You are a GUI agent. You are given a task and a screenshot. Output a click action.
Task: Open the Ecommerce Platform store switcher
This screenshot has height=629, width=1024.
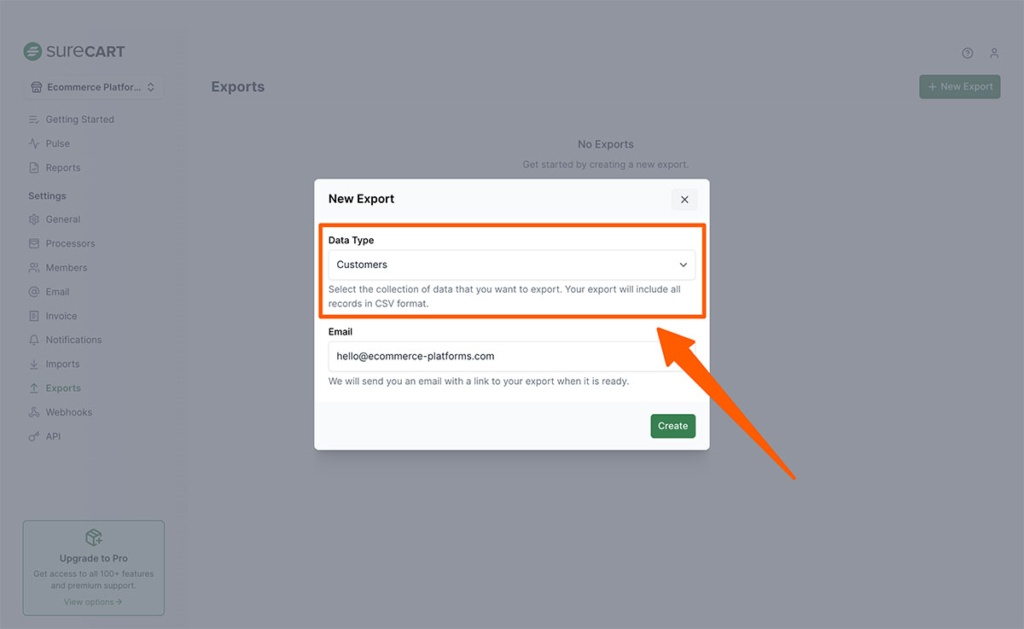(93, 87)
